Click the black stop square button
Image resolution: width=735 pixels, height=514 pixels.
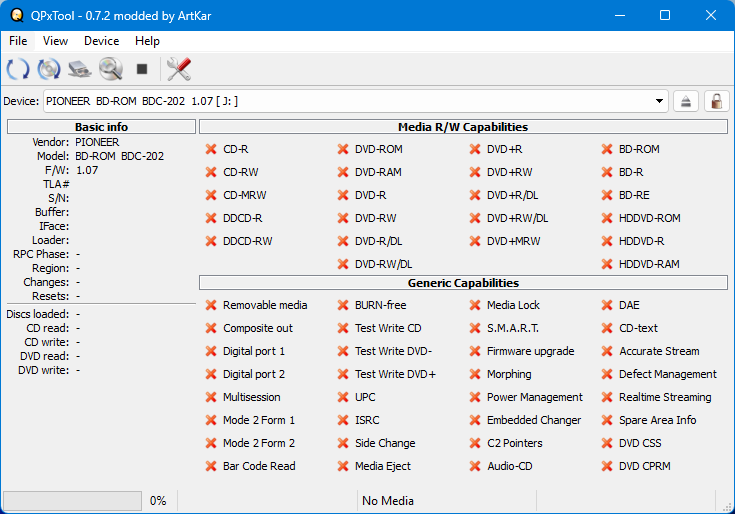click(142, 69)
